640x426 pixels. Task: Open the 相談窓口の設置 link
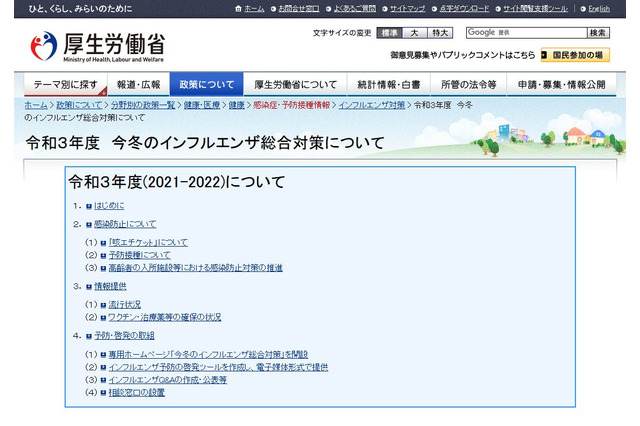point(136,393)
